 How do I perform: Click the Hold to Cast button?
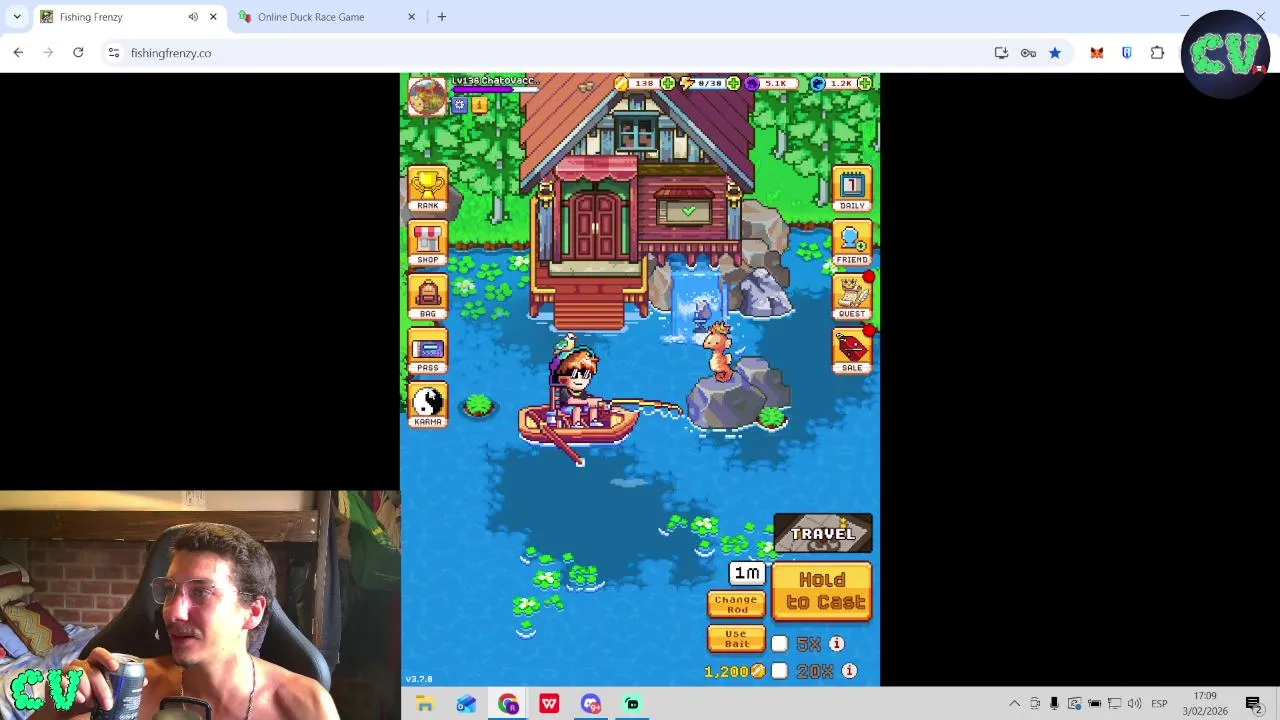(x=823, y=591)
